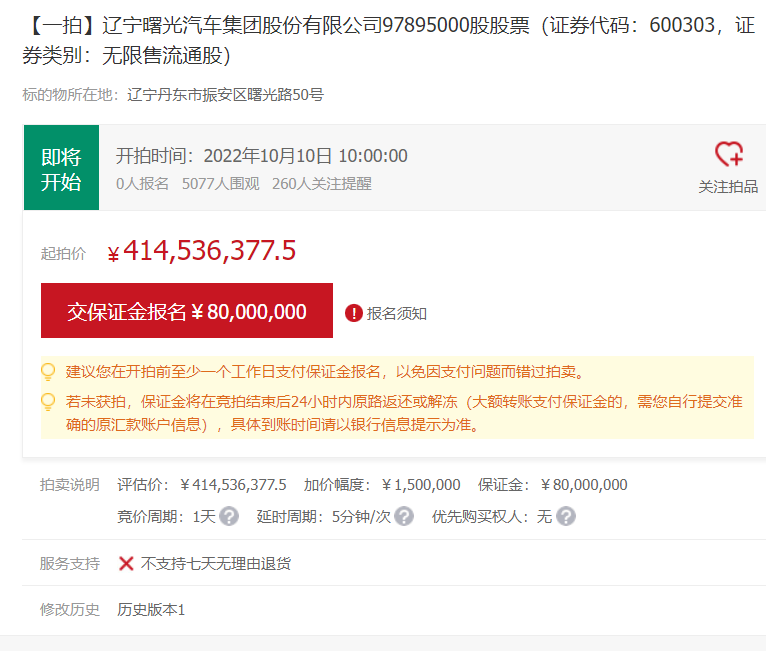Click the location text 辽宁丹东市振安区曙光路50号
Viewport: 766px width, 651px height.
225,95
